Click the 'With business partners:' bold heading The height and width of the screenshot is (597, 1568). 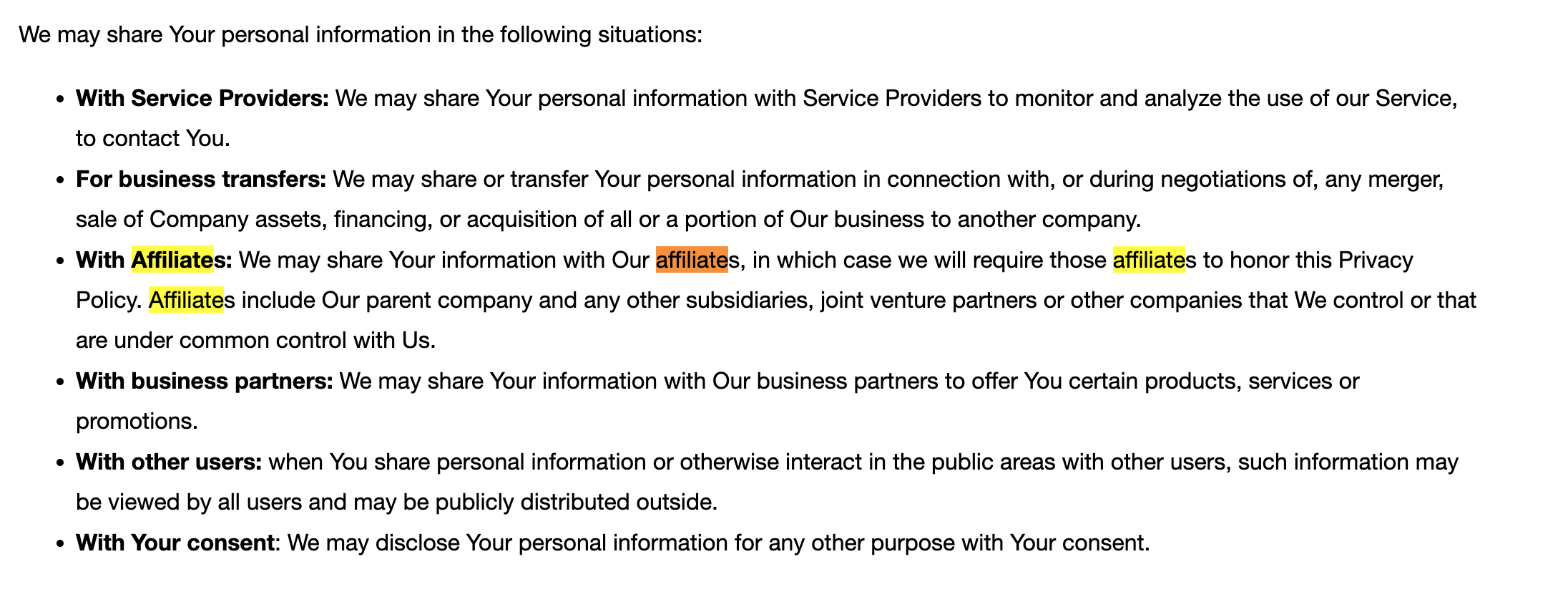coord(205,381)
